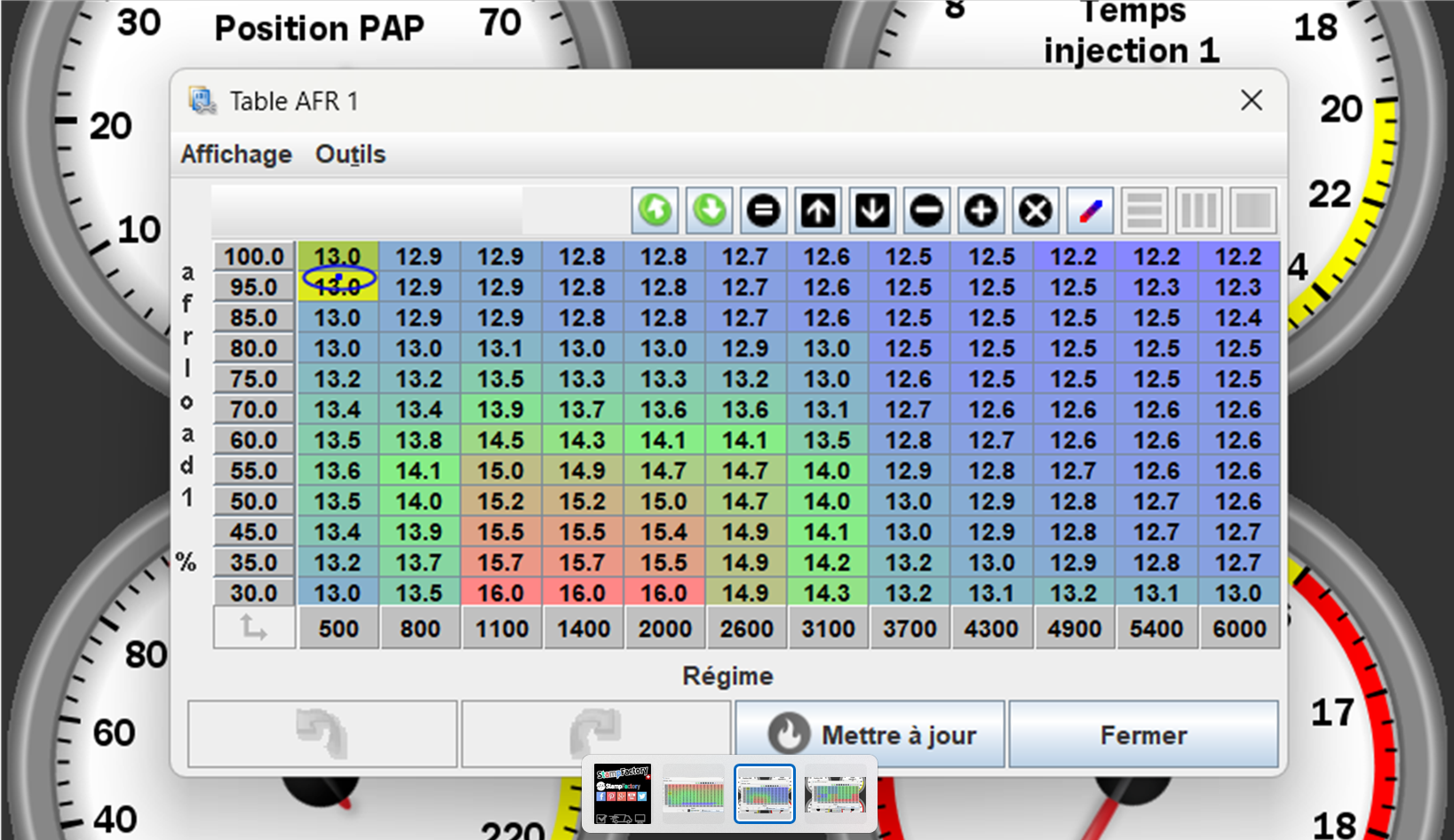Select cell 12.3 at 95.0 load, 5400 RPM

coord(1157,287)
